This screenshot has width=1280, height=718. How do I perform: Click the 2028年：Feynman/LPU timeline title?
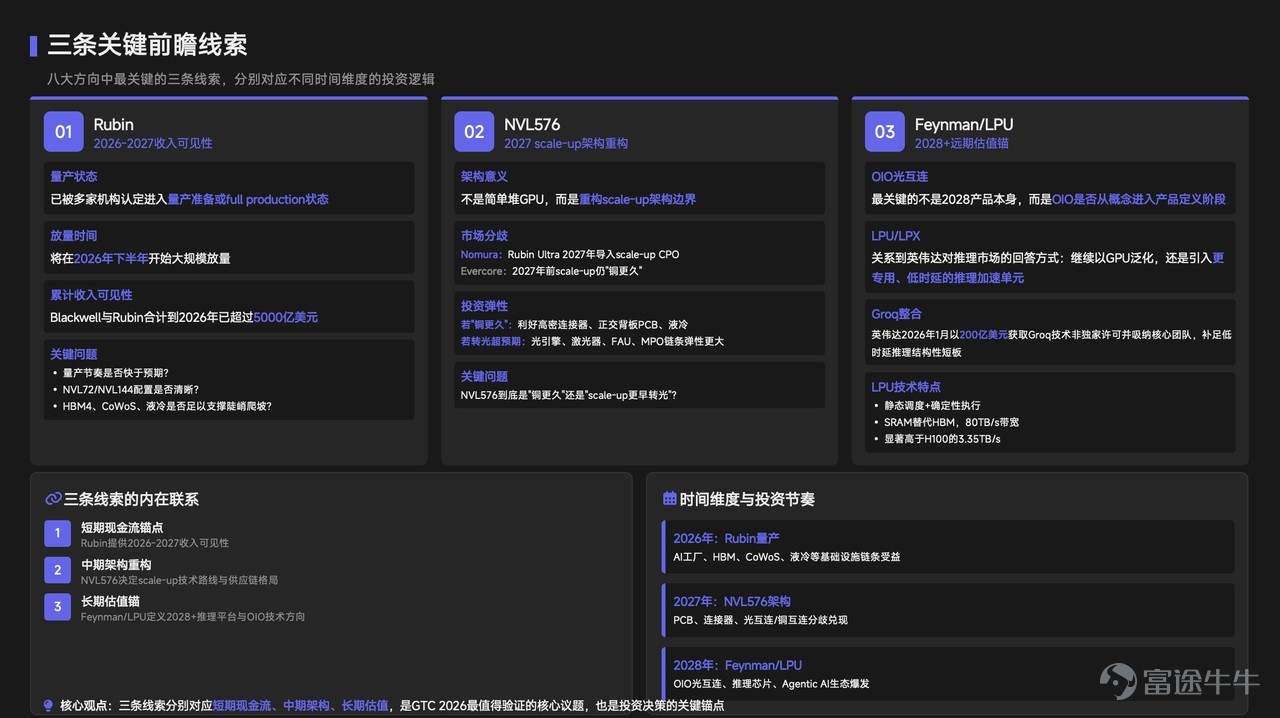tap(737, 665)
